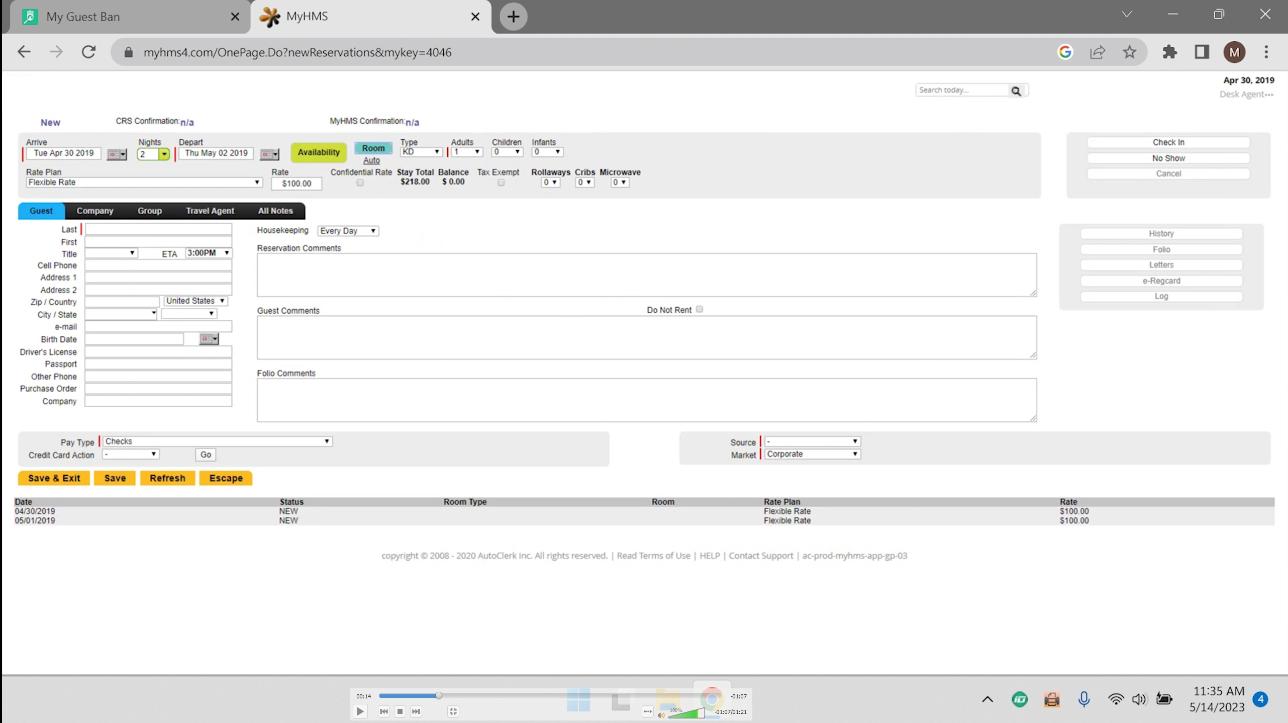Mark the guest as Do Not Rent

(699, 309)
